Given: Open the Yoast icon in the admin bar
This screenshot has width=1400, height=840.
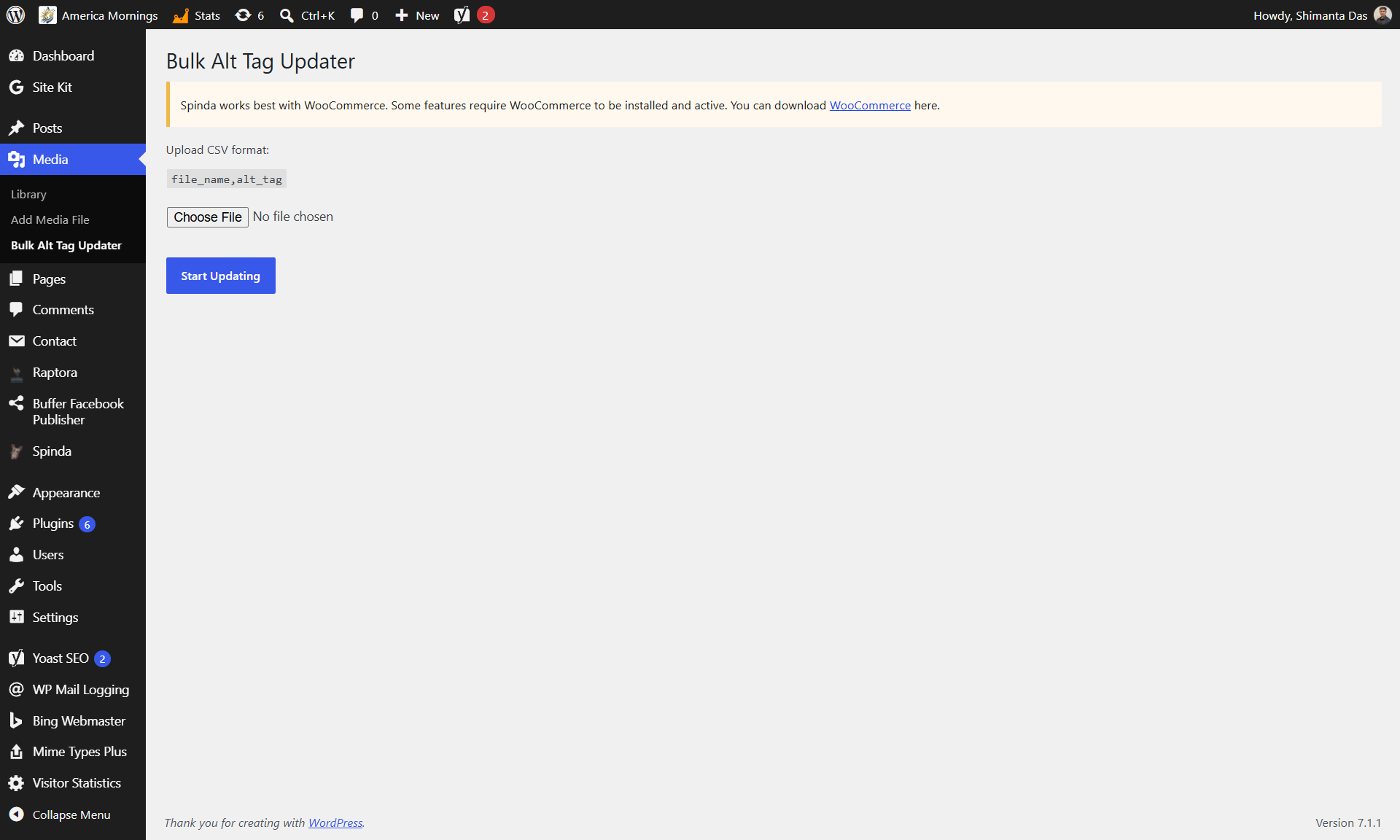Looking at the screenshot, I should tap(462, 15).
